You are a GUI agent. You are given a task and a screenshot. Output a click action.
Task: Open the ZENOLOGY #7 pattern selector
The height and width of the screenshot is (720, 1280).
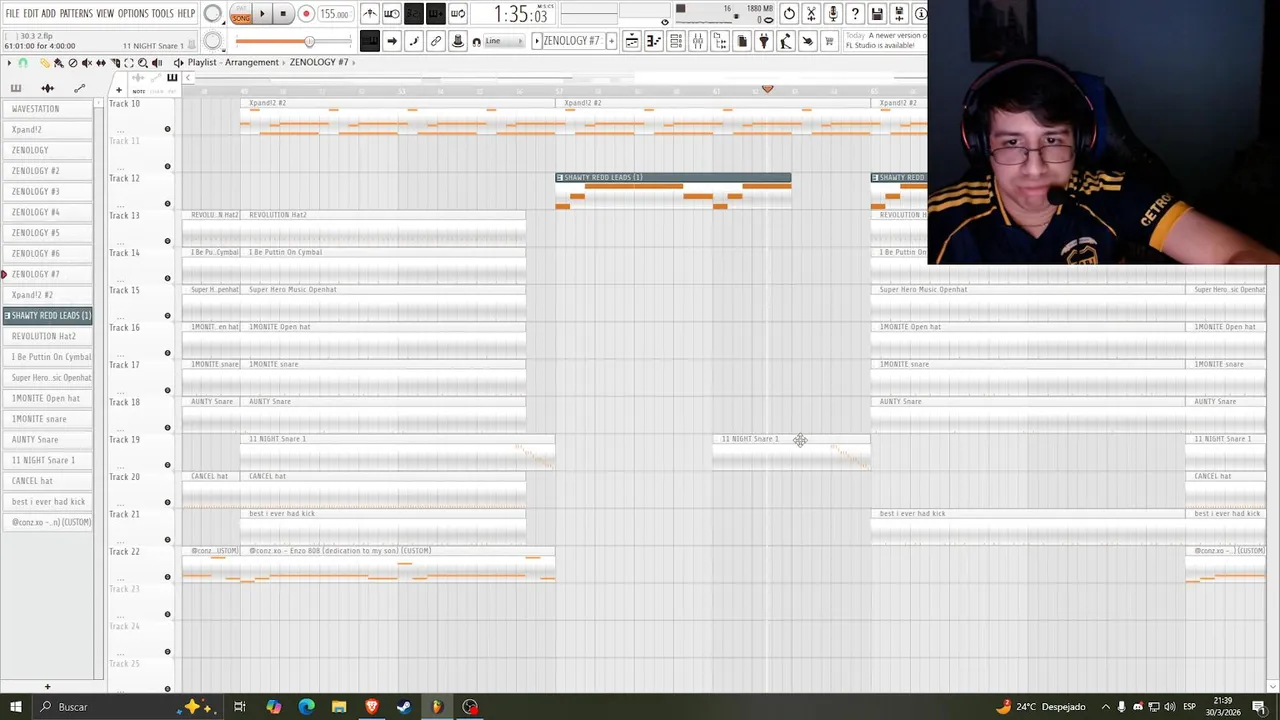[x=574, y=41]
